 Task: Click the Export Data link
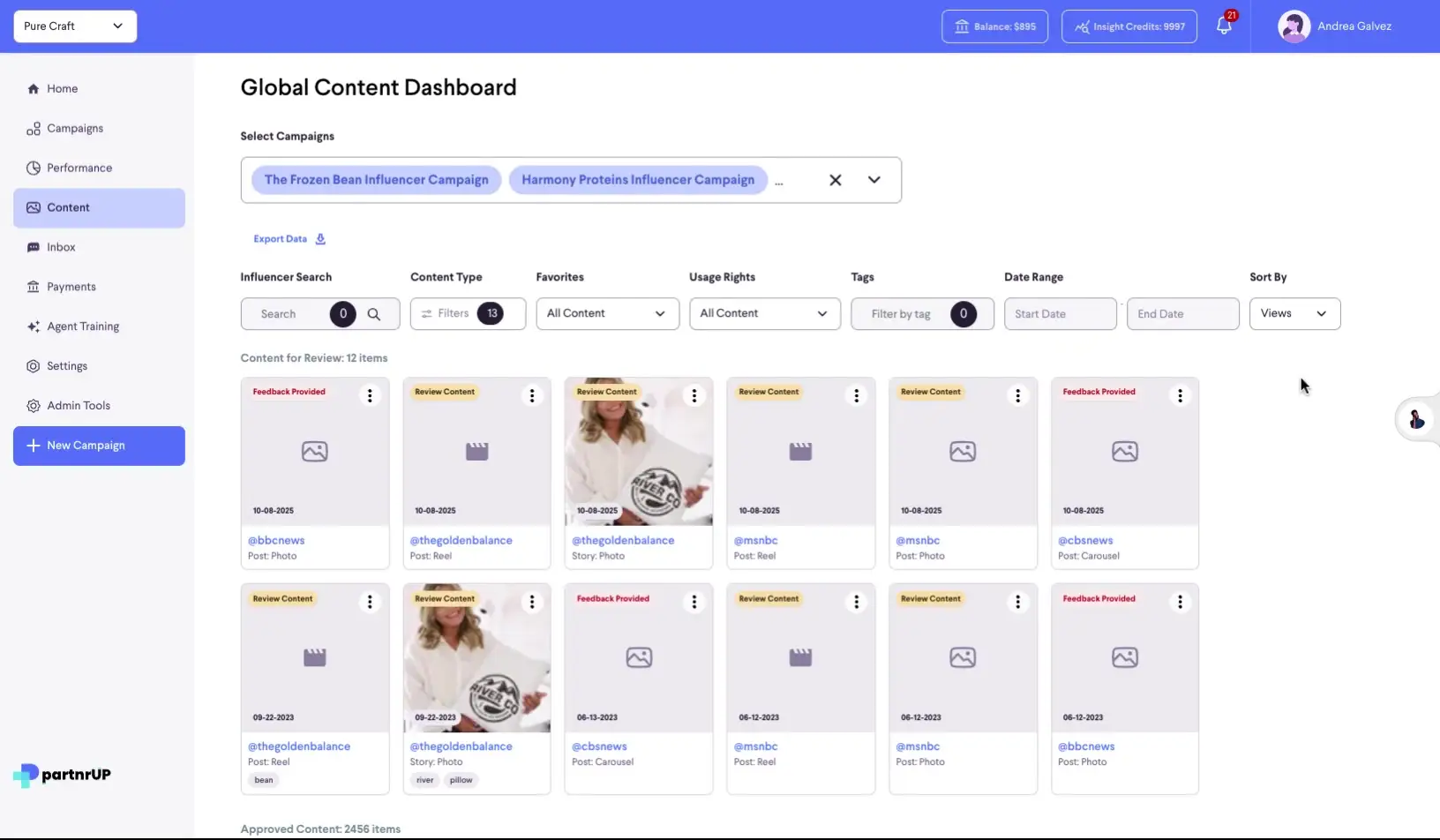[289, 239]
